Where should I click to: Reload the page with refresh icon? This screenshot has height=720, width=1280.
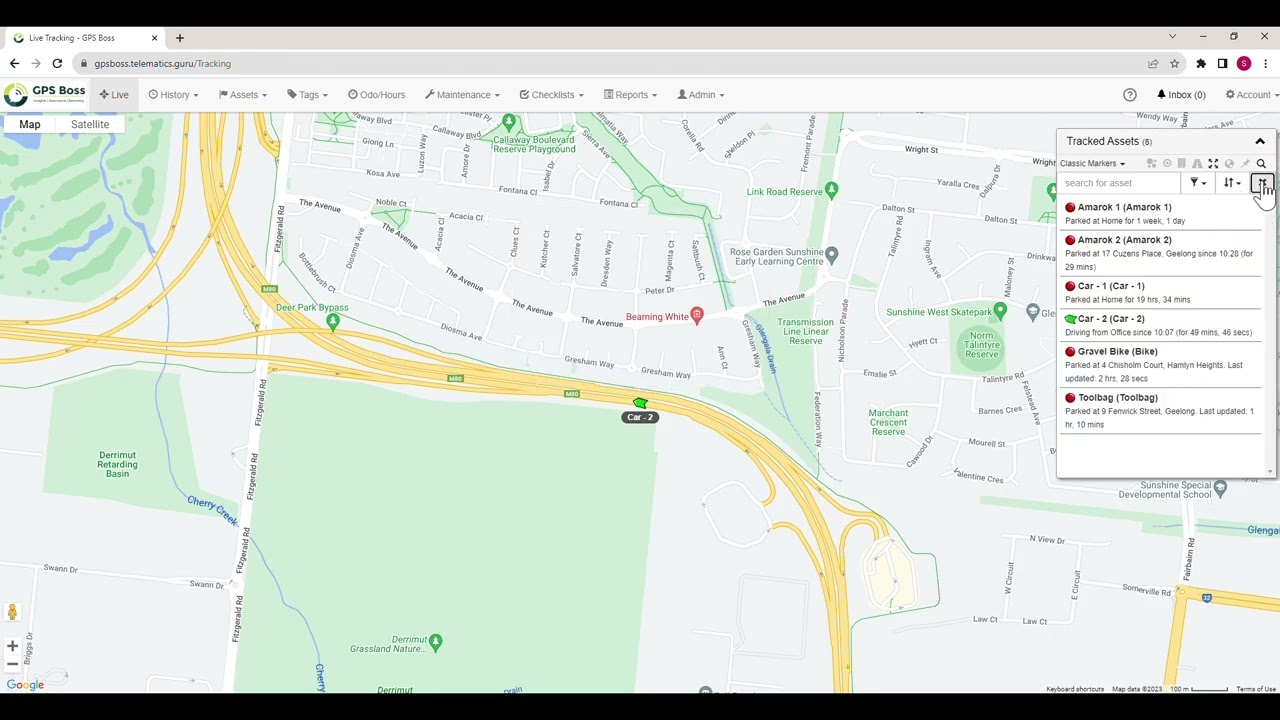57,64
